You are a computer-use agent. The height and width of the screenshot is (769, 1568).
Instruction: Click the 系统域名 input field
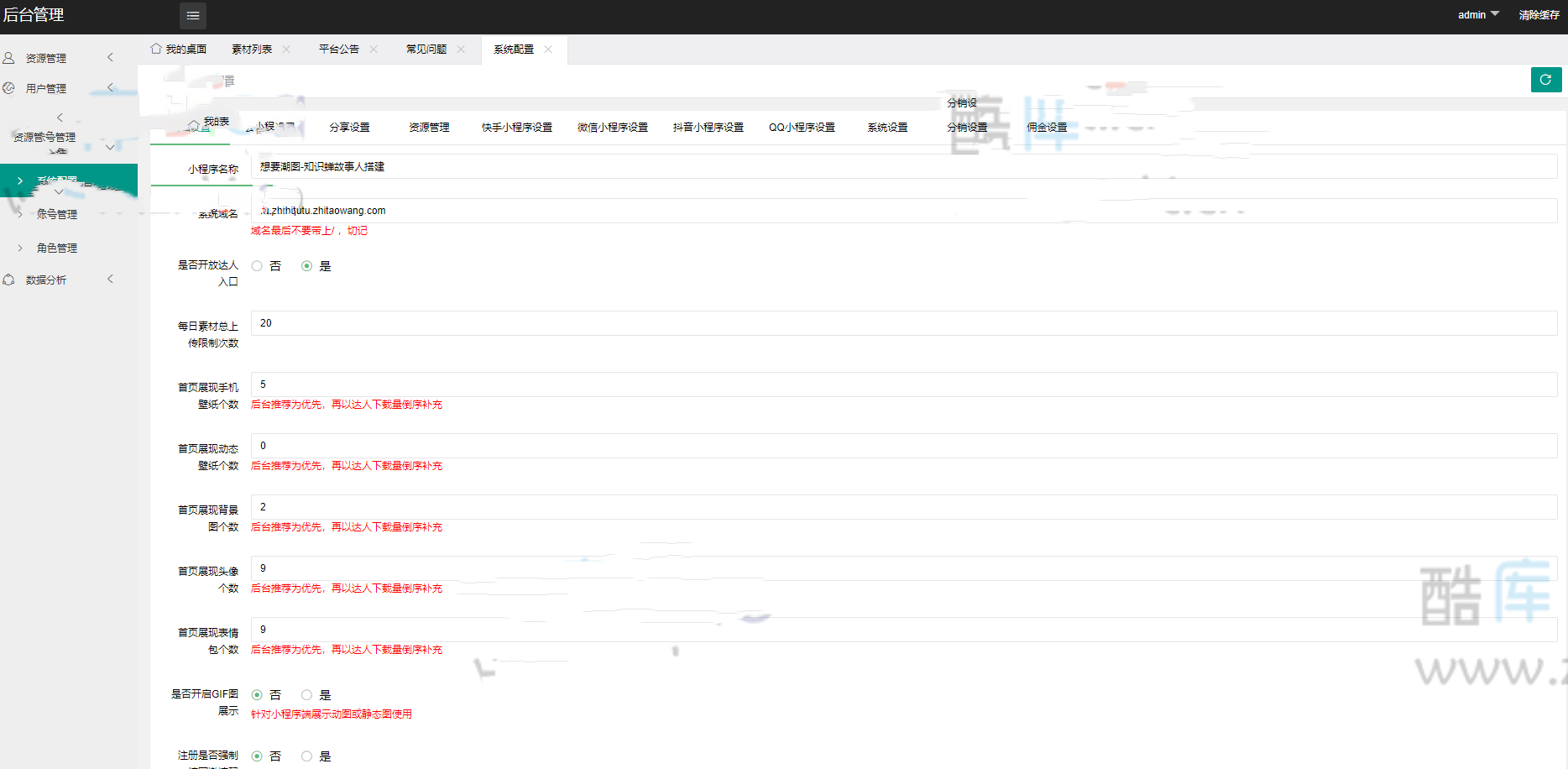coord(904,211)
